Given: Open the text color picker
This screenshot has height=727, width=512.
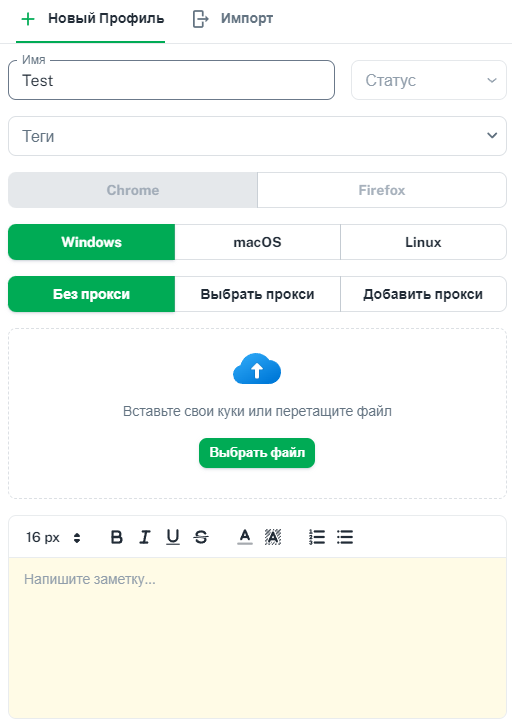Looking at the screenshot, I should pyautogui.click(x=245, y=537).
